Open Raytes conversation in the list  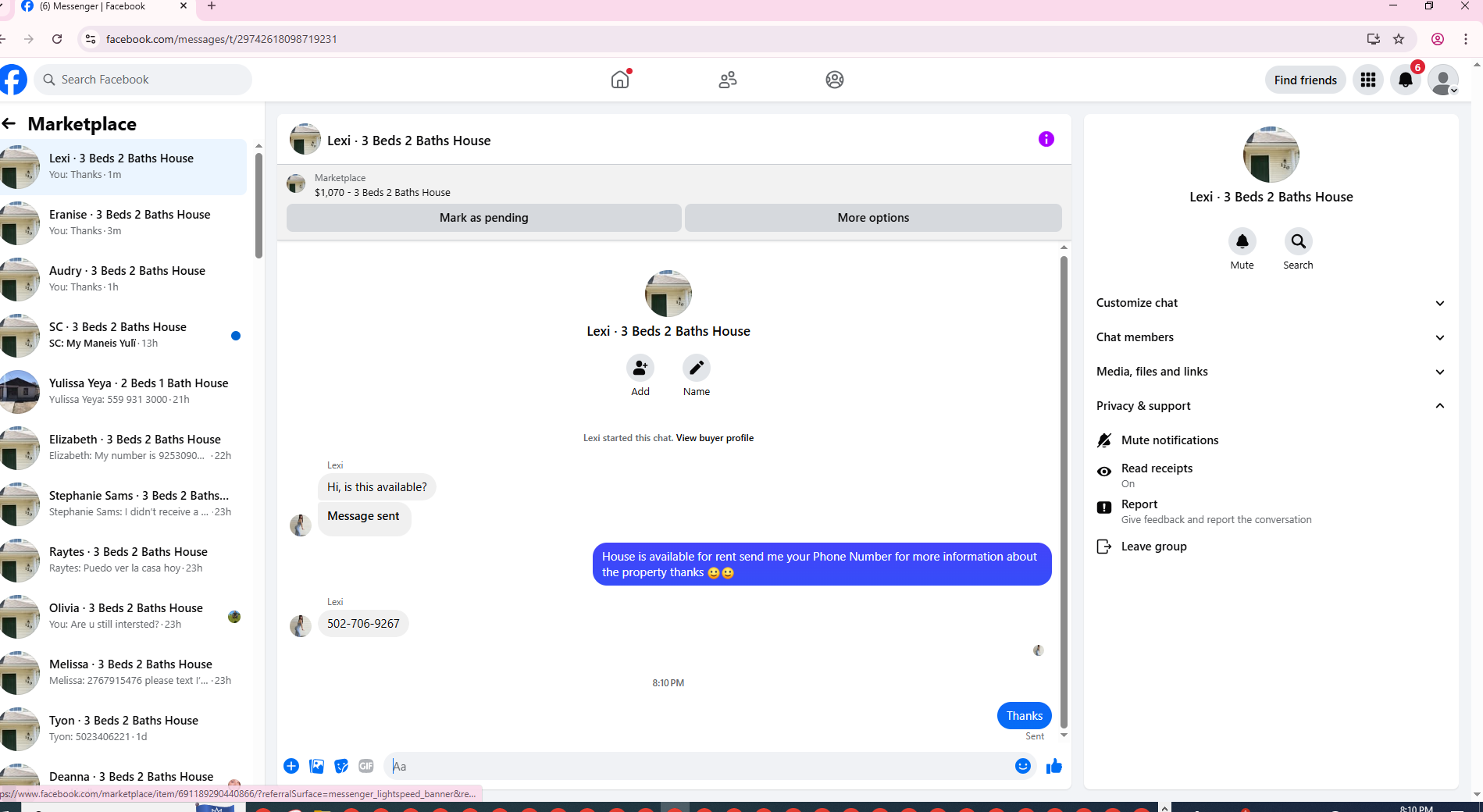(123, 561)
